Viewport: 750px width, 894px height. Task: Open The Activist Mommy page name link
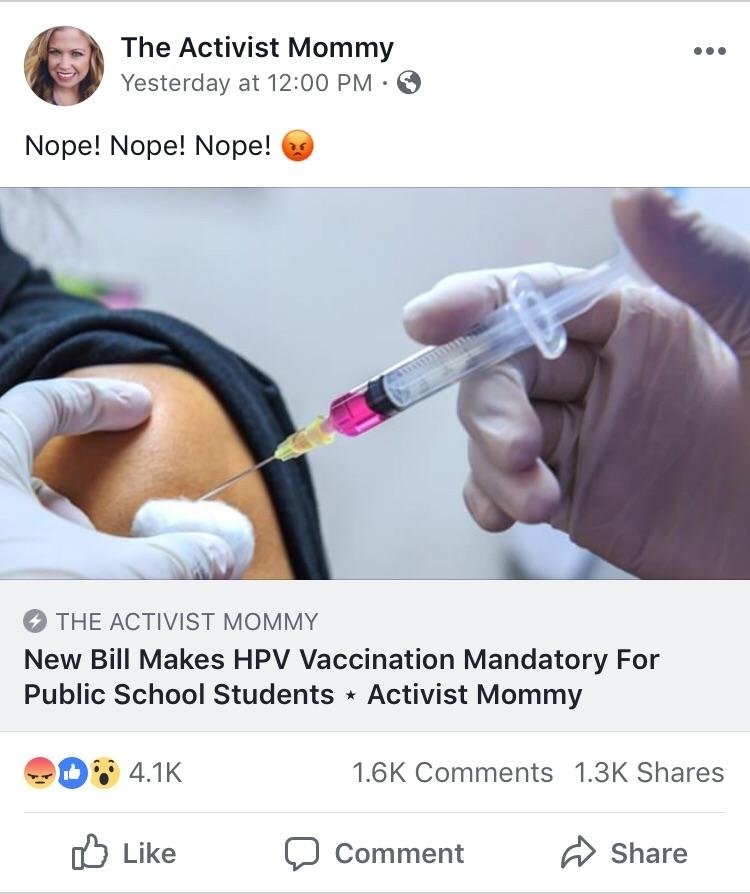[257, 47]
